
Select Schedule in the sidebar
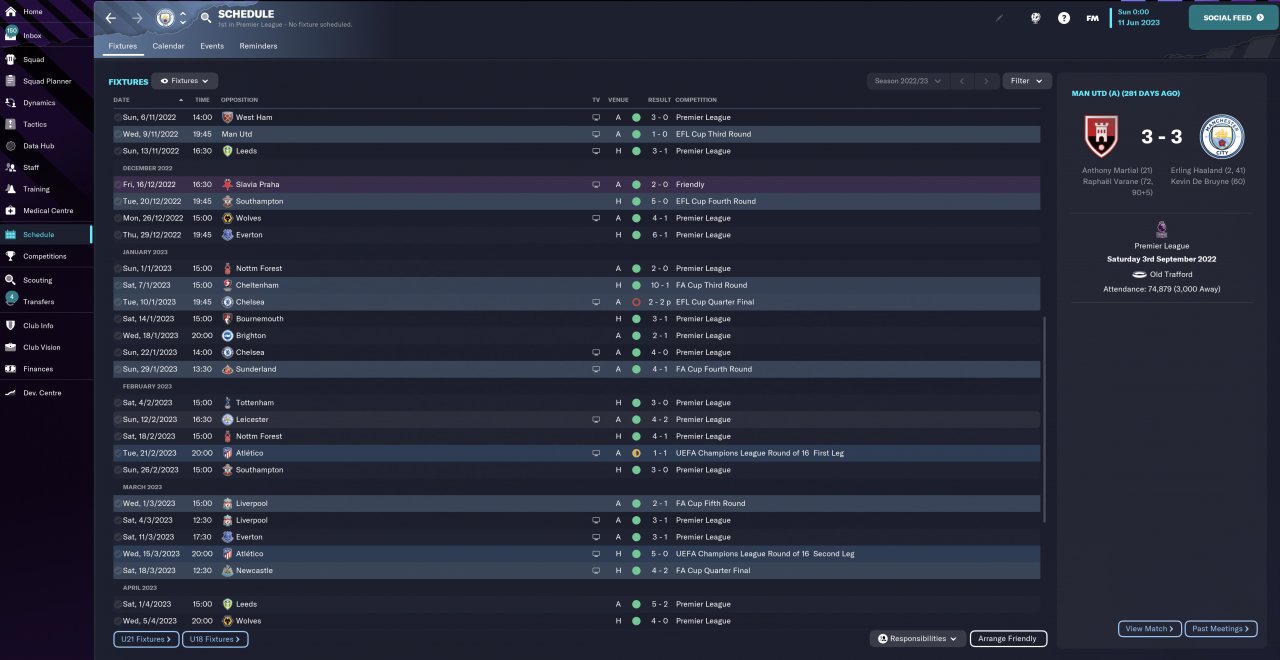tap(46, 234)
